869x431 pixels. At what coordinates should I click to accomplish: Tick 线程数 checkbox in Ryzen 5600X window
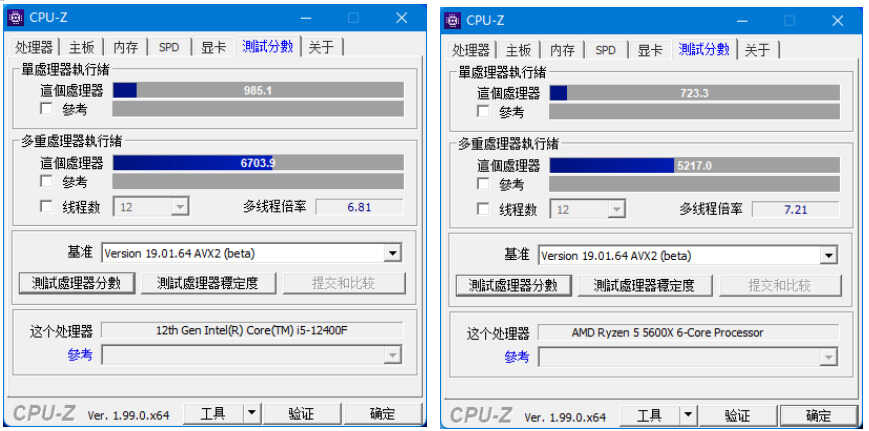point(483,209)
